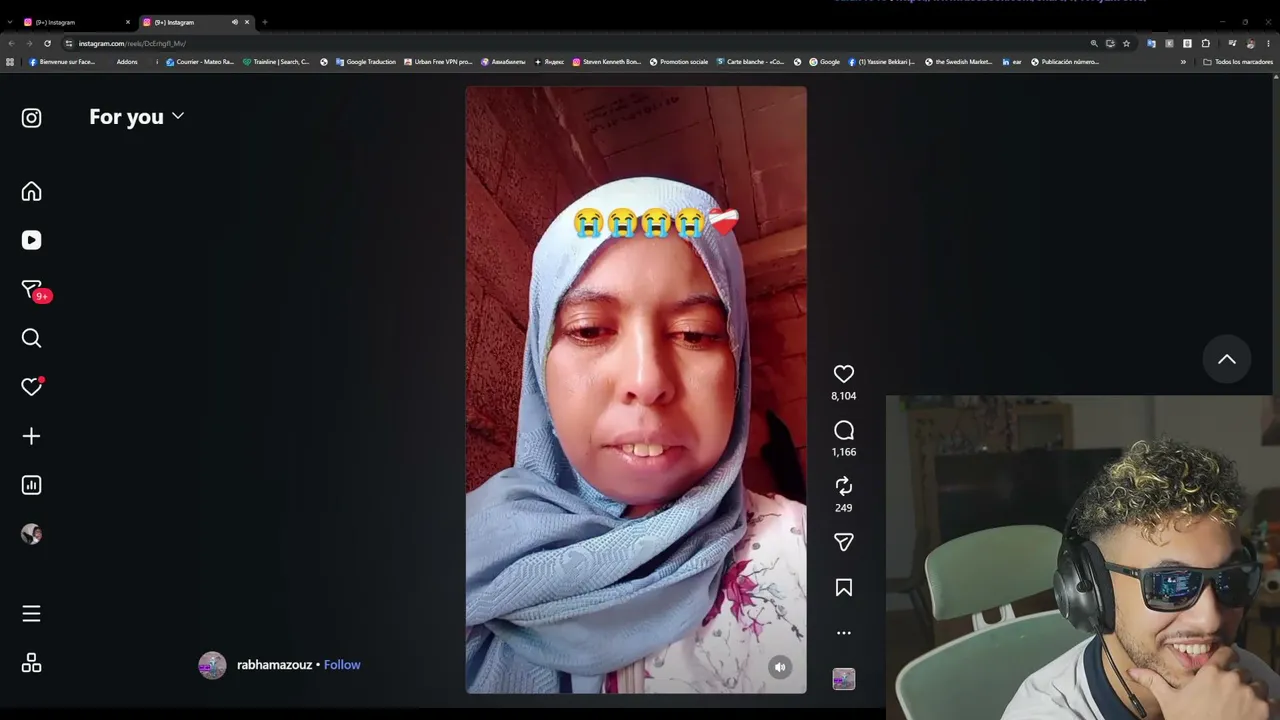1280x720 pixels.
Task: Open rabhamazouz profile picture
Action: (212, 665)
